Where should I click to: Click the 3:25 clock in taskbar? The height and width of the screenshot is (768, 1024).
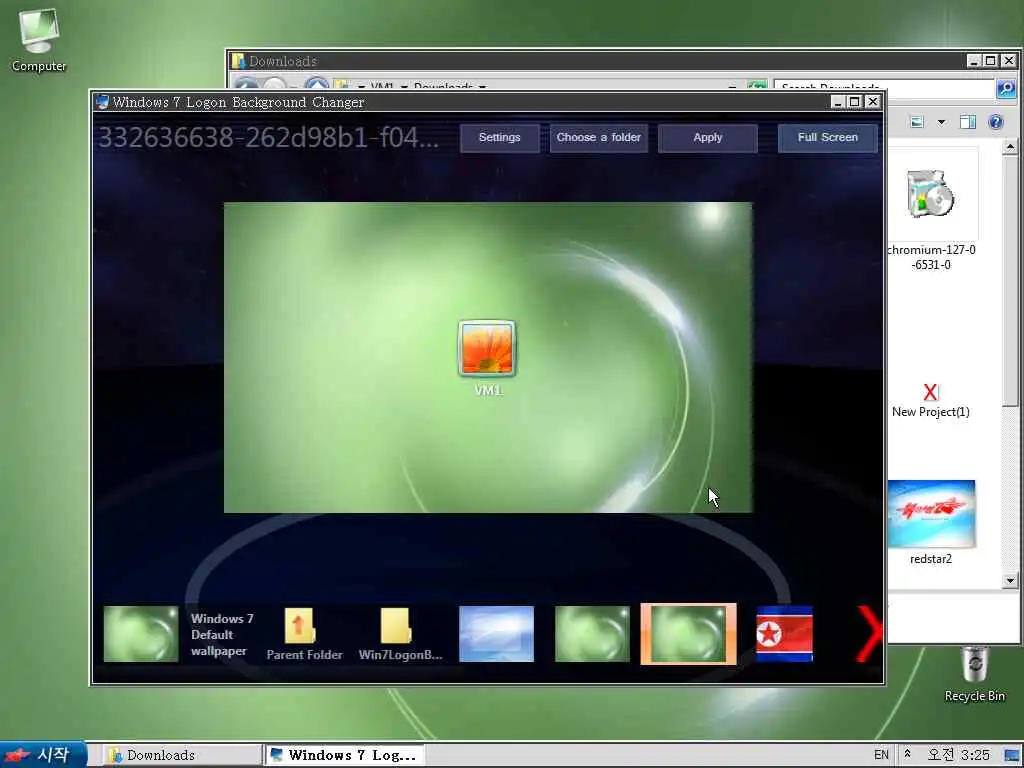pos(959,755)
